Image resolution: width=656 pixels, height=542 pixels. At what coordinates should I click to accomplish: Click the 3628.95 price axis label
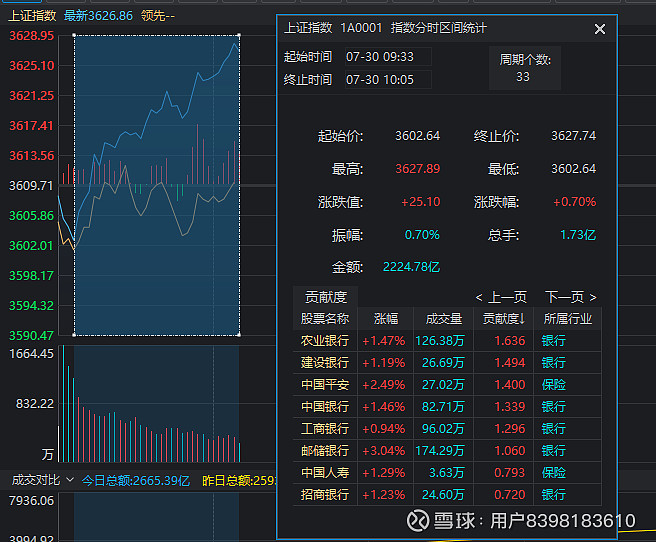[31, 36]
